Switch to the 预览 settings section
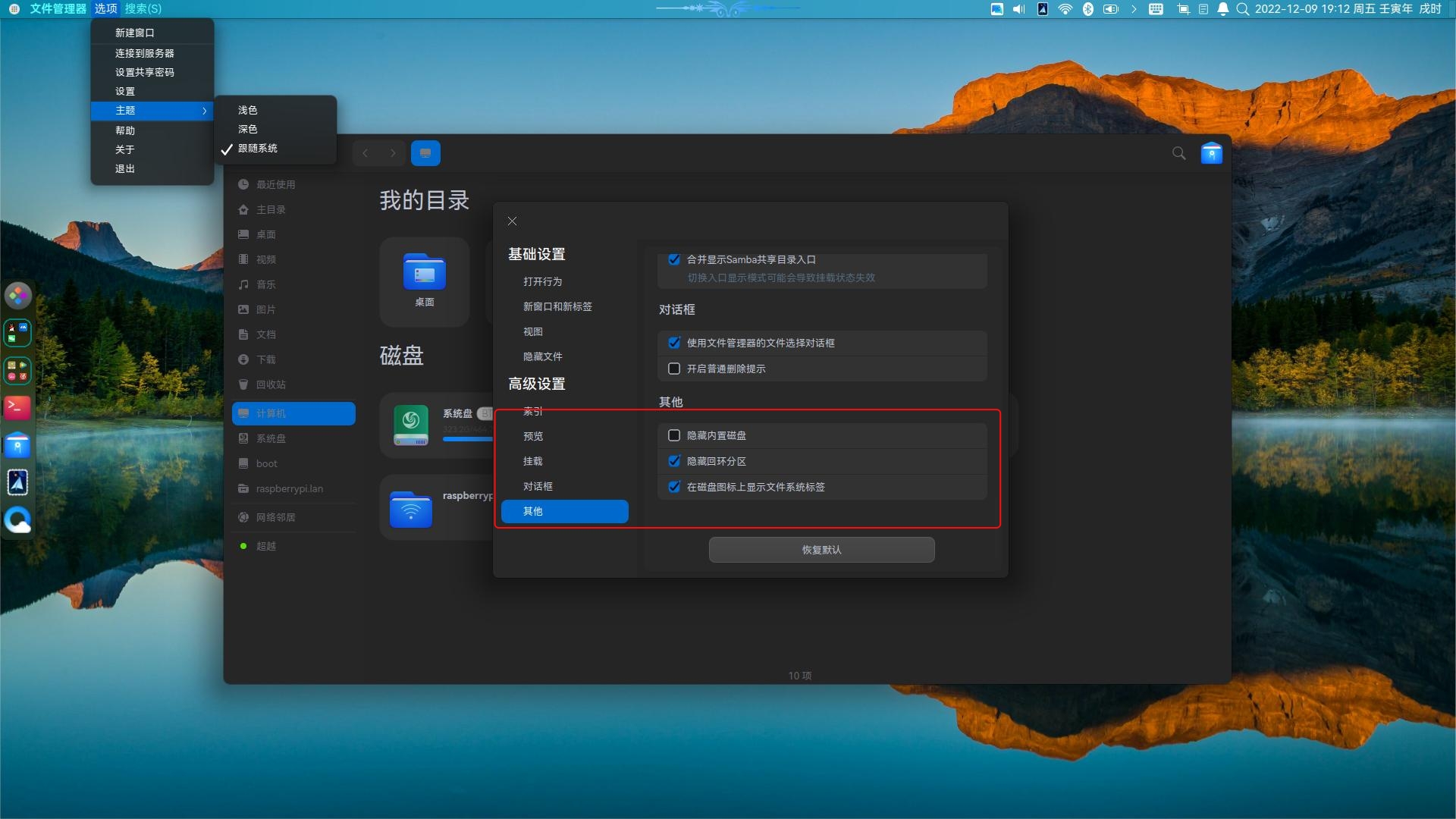Image resolution: width=1456 pixels, height=819 pixels. pyautogui.click(x=533, y=436)
